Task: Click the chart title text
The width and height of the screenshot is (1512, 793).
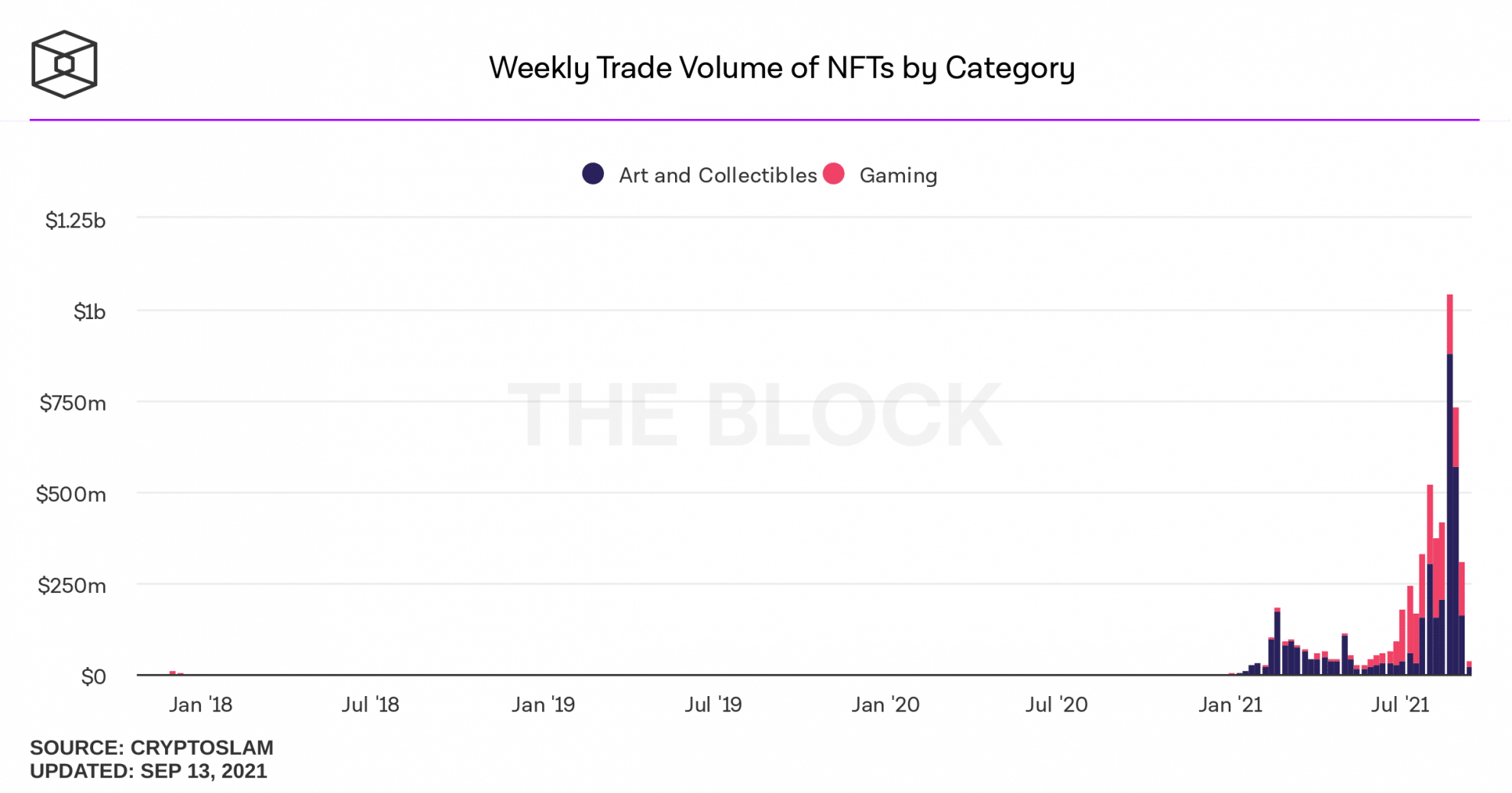Action: point(781,68)
